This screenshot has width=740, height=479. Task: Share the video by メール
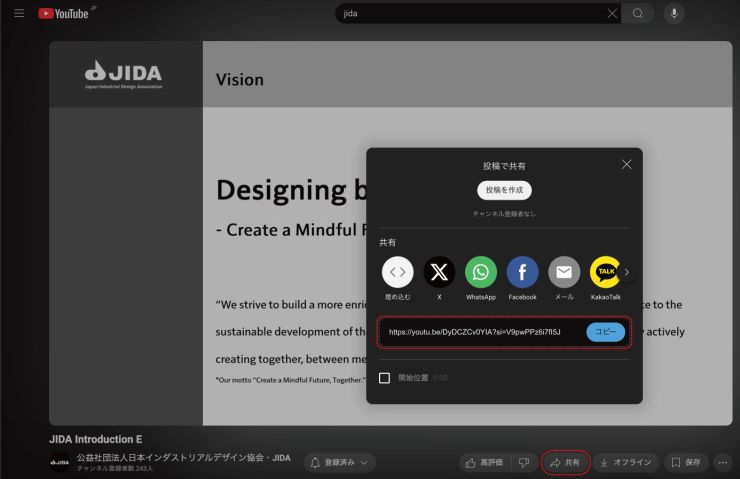coord(564,272)
